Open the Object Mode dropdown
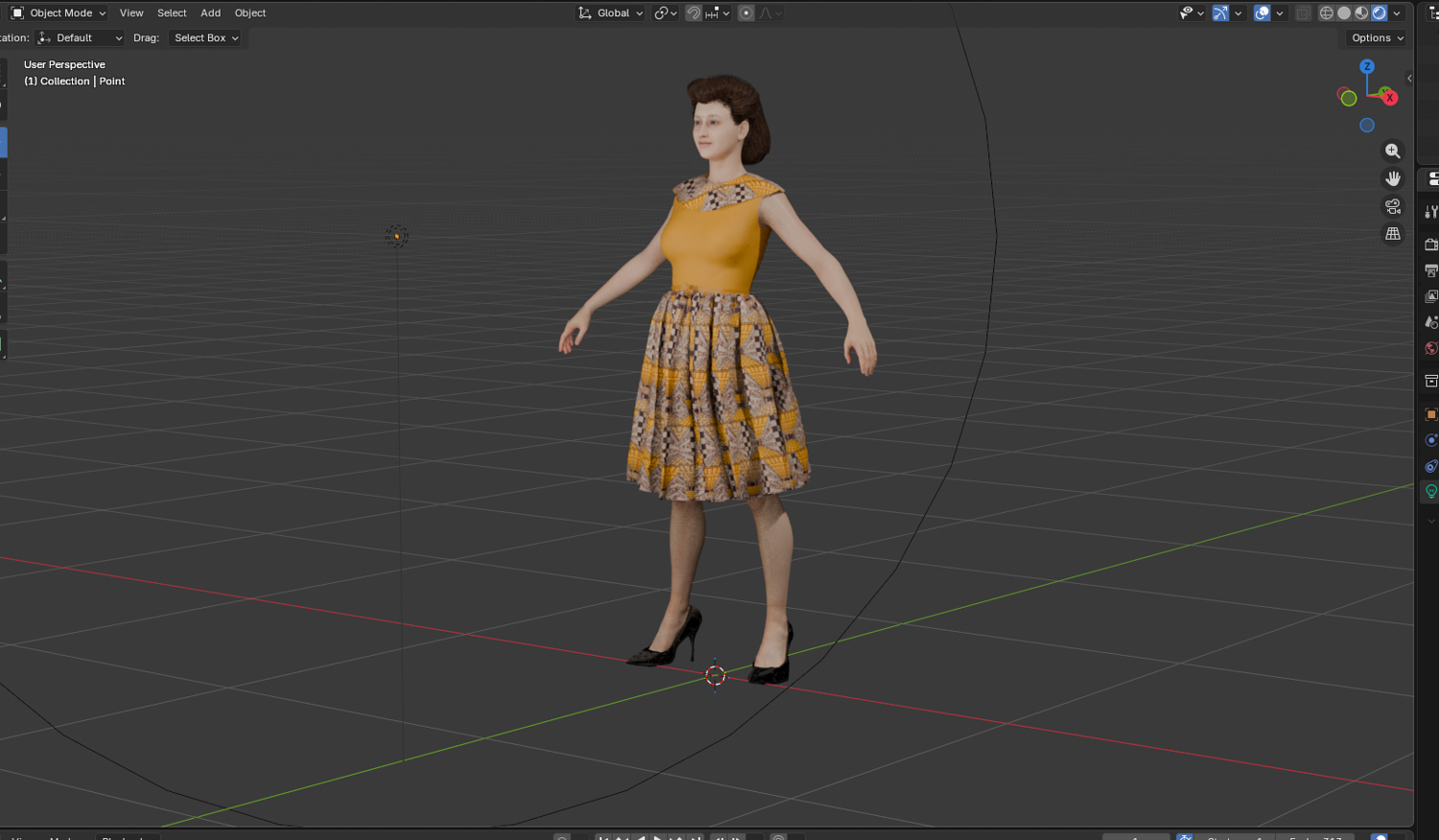Image resolution: width=1439 pixels, height=840 pixels. [59, 12]
